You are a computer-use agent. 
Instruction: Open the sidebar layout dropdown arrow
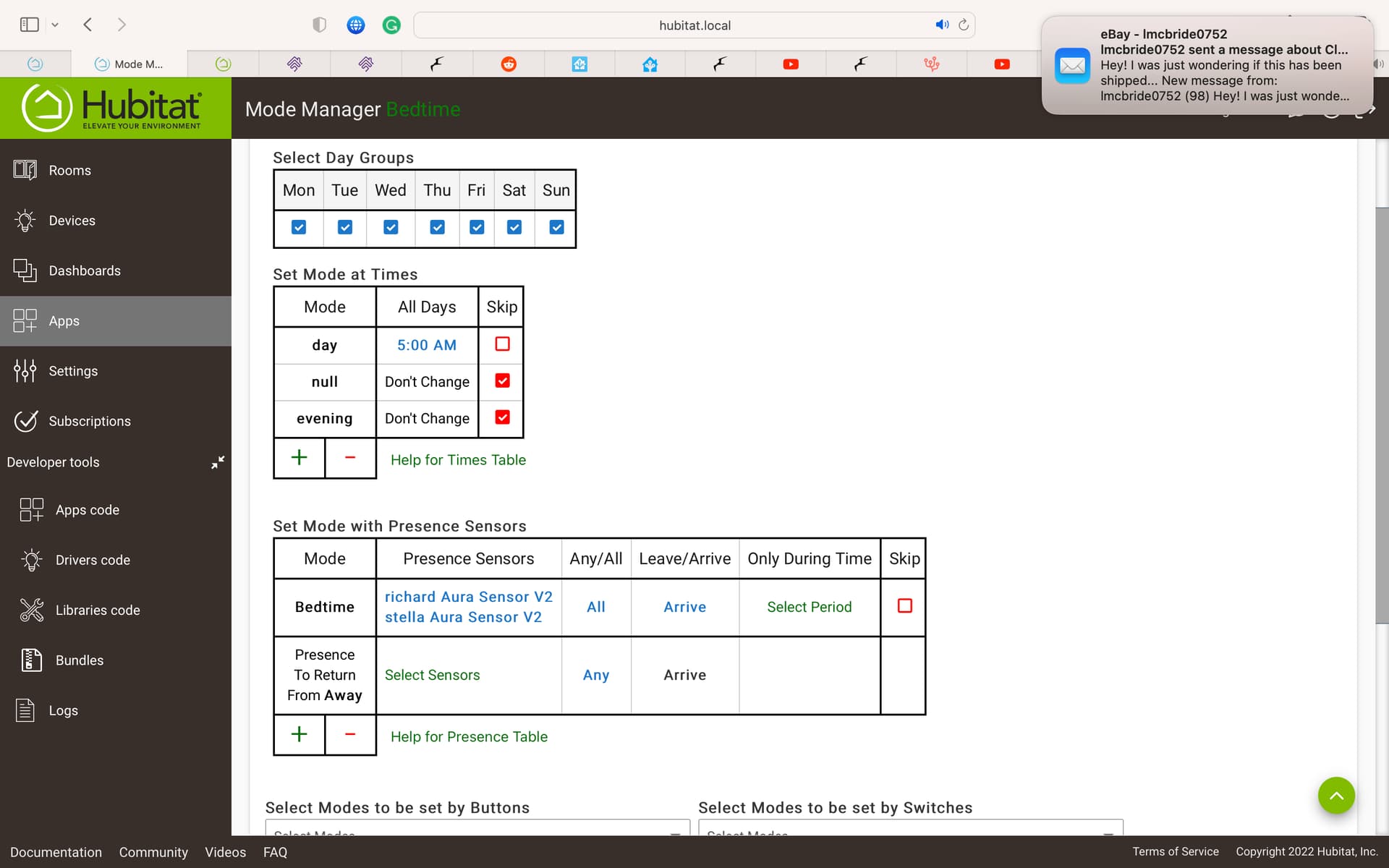click(x=55, y=25)
